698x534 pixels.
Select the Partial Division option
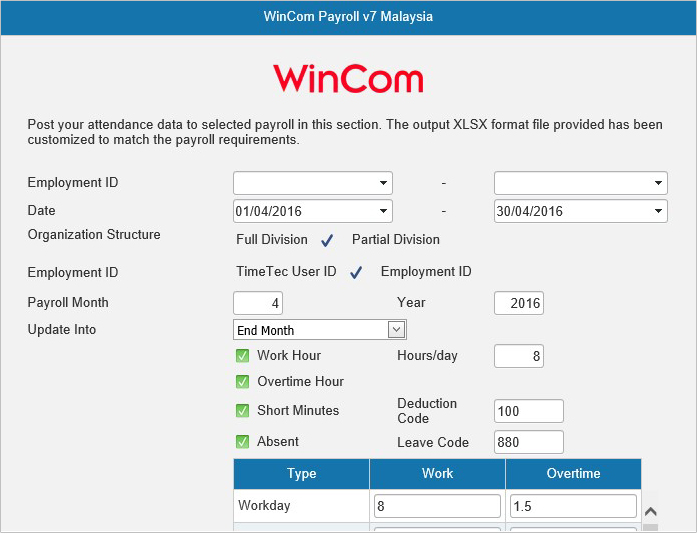[395, 240]
